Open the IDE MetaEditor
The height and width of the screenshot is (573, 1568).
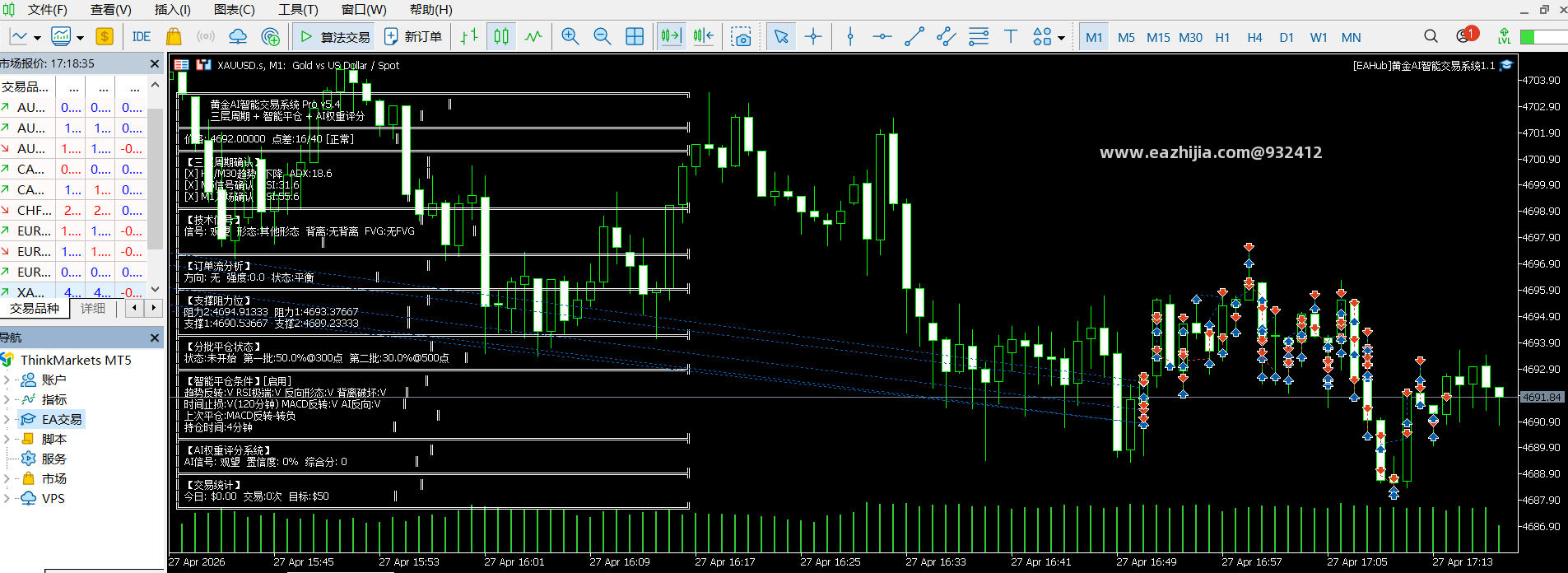tap(142, 36)
